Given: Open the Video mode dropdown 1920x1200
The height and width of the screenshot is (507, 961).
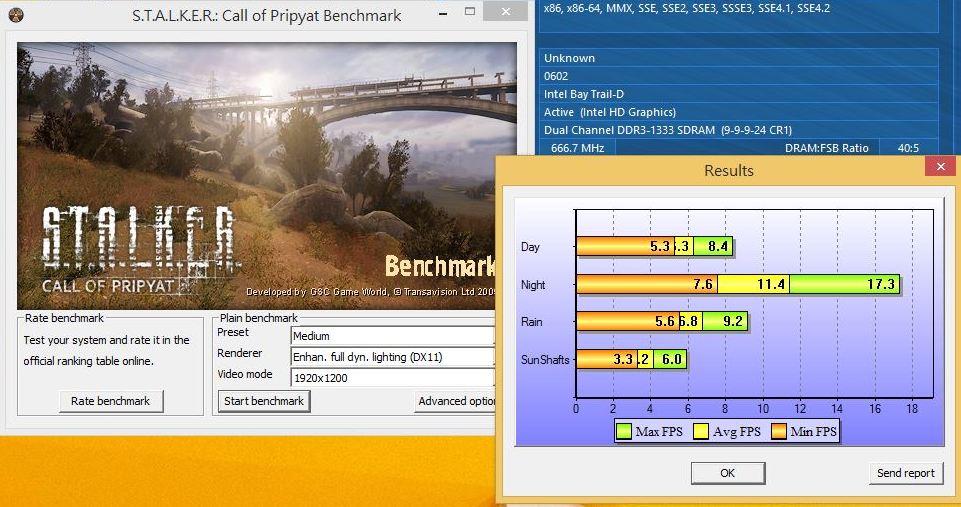Looking at the screenshot, I should [x=392, y=378].
